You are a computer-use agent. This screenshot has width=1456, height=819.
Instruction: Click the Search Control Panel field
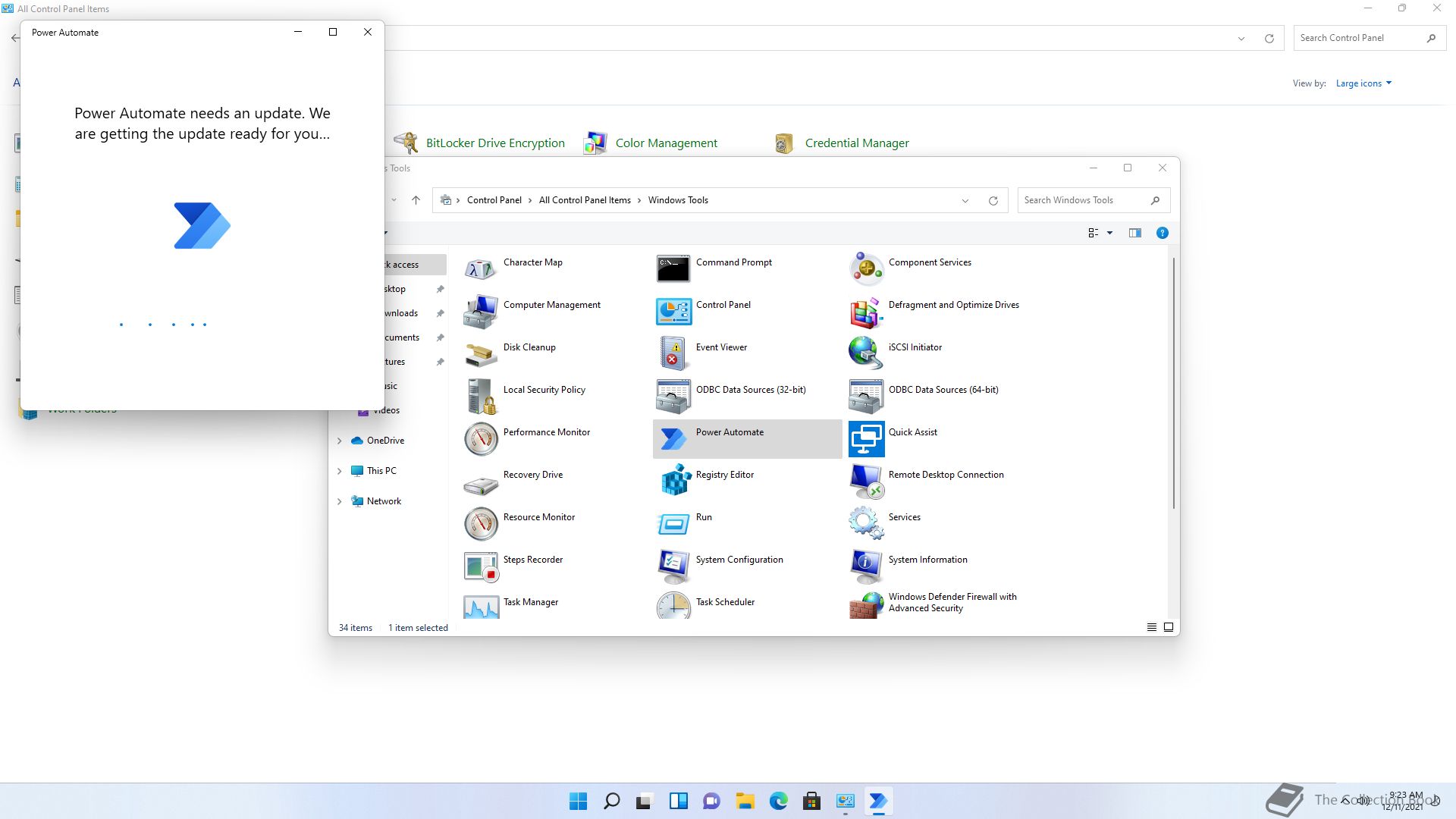coord(1370,38)
